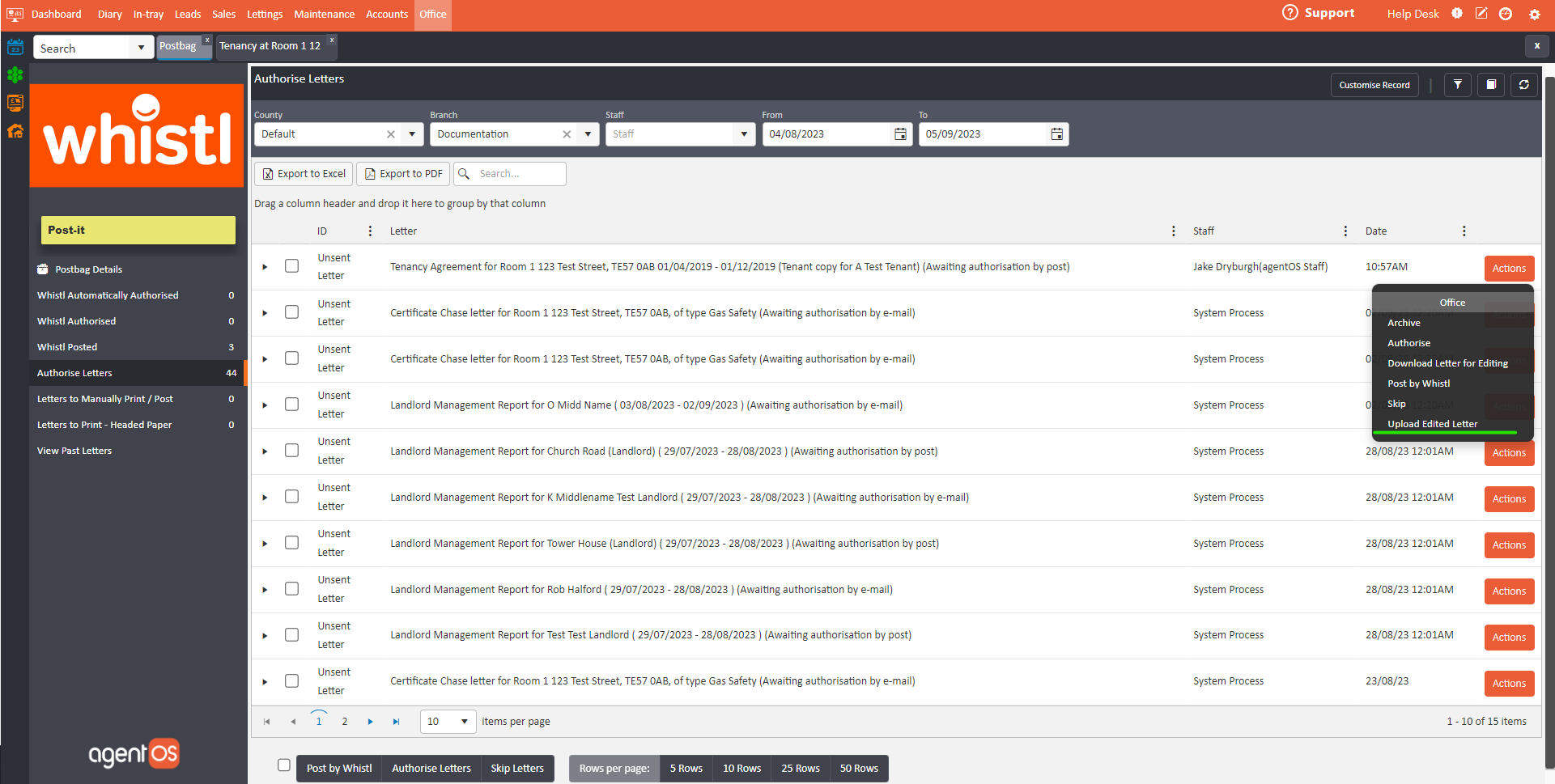The width and height of the screenshot is (1555, 784).
Task: Open the items per page dropdown
Action: tap(464, 722)
